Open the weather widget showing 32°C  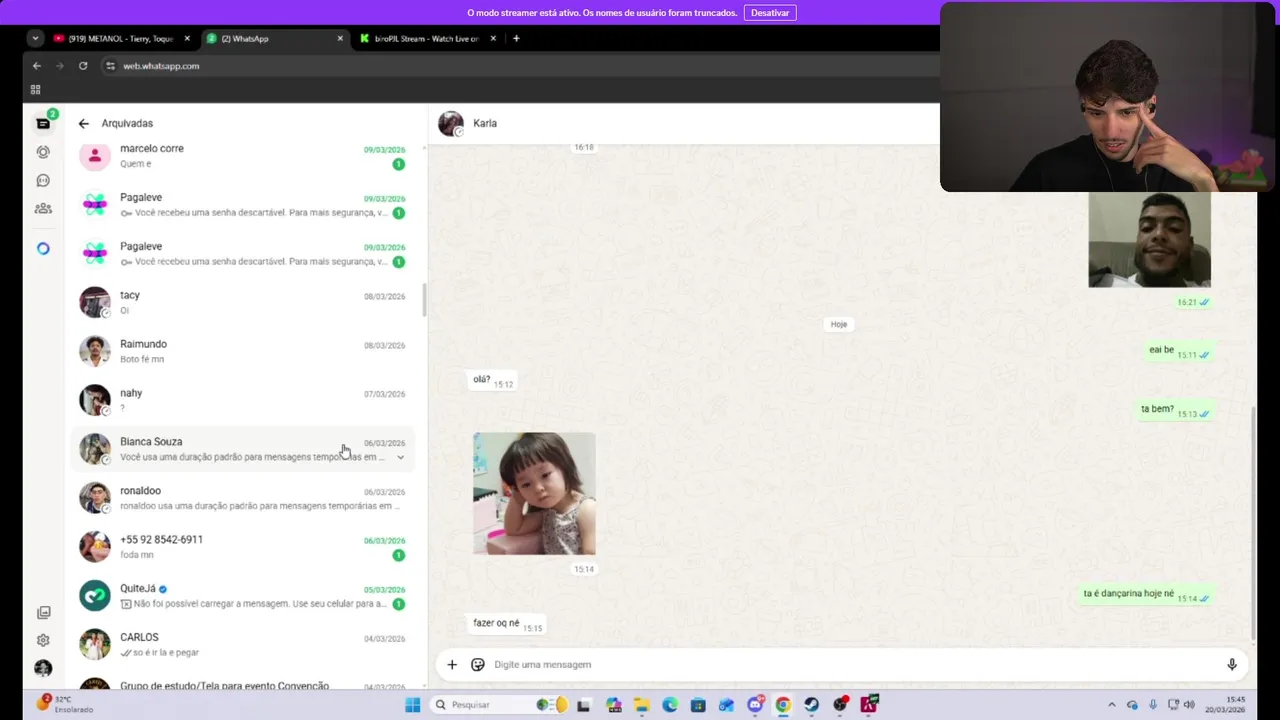click(65, 704)
